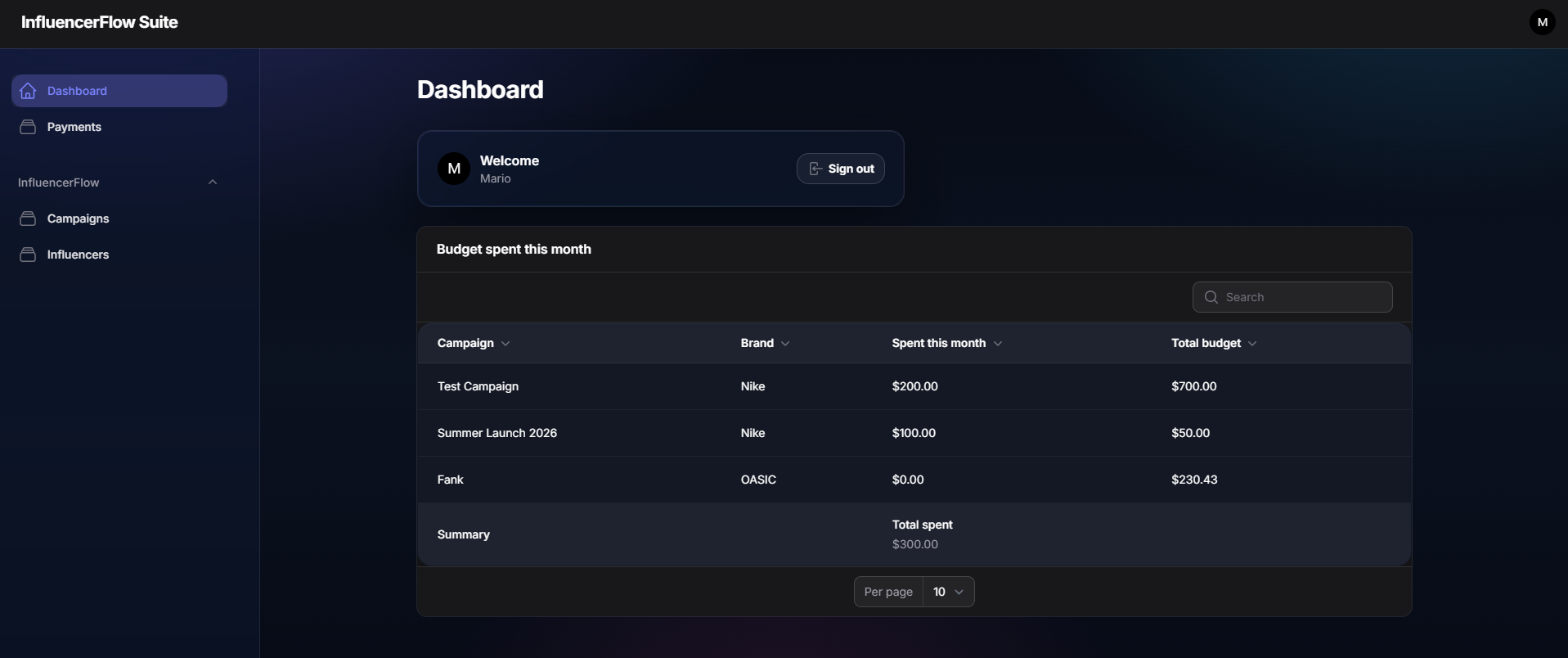Screen dimensions: 1568x658
Task: Open the Per page 10 dropdown
Action: (949, 592)
